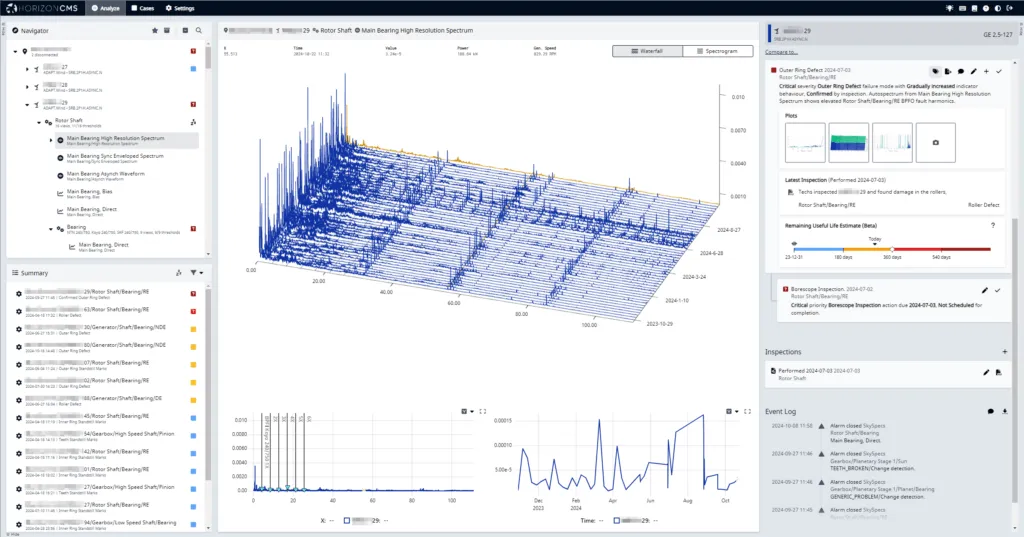
Task: Open comments on the Outer Ring Defect case
Action: click(960, 71)
